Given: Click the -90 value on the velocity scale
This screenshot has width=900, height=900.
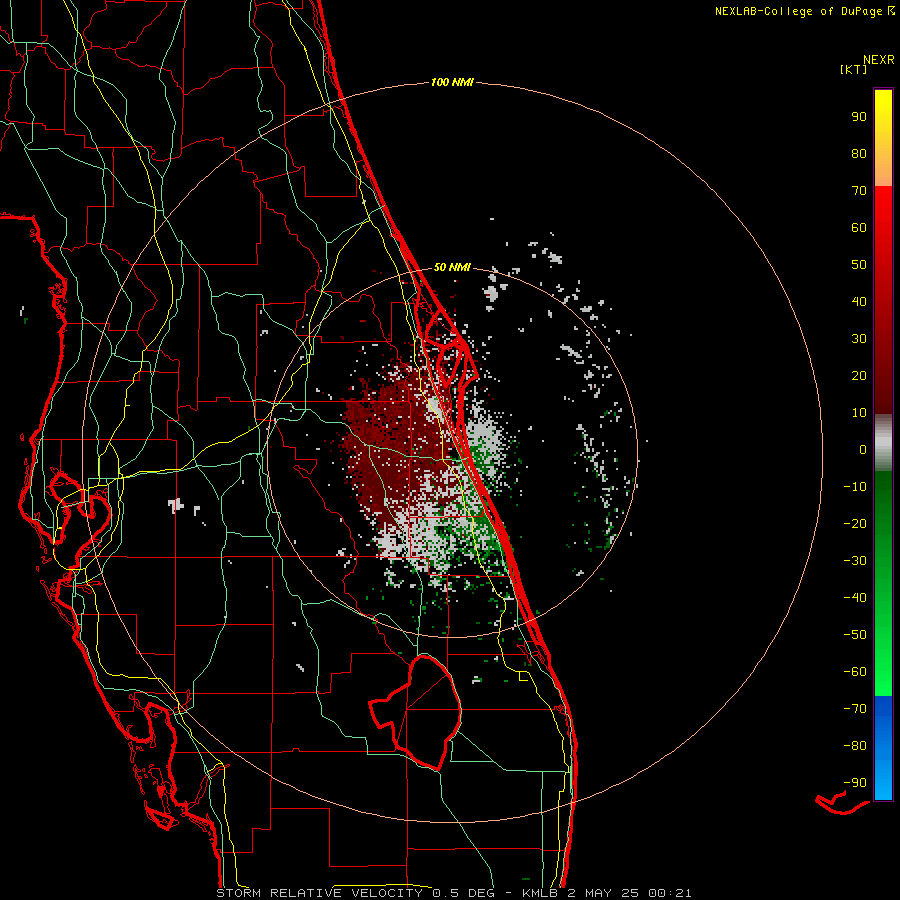Looking at the screenshot, I should point(855,783).
